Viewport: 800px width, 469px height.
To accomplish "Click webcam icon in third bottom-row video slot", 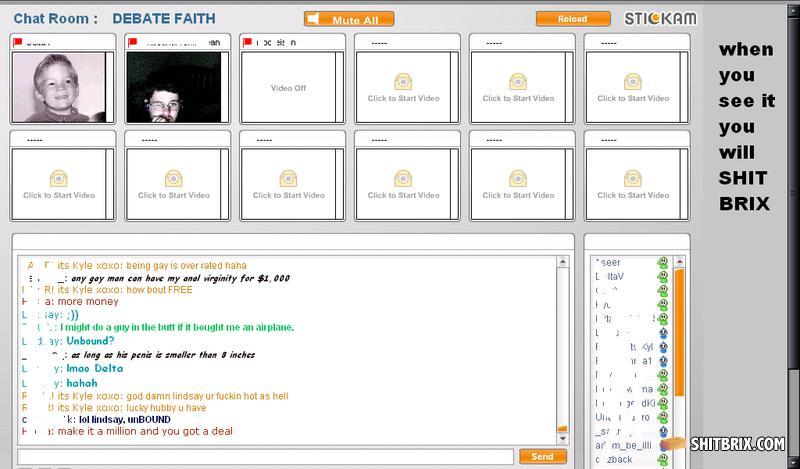I will (x=288, y=179).
